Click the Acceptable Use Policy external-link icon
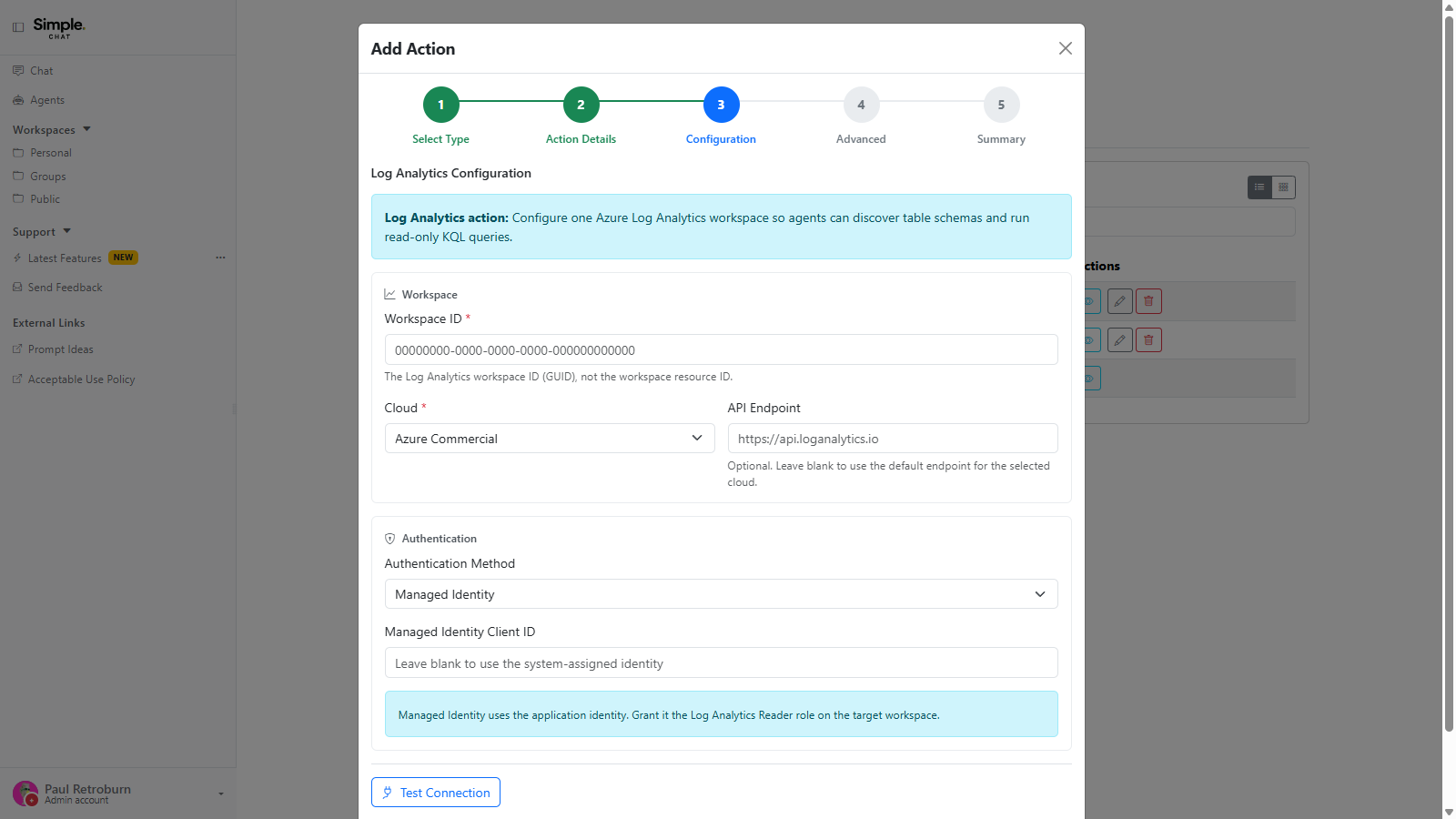Image resolution: width=1456 pixels, height=819 pixels. 17,379
